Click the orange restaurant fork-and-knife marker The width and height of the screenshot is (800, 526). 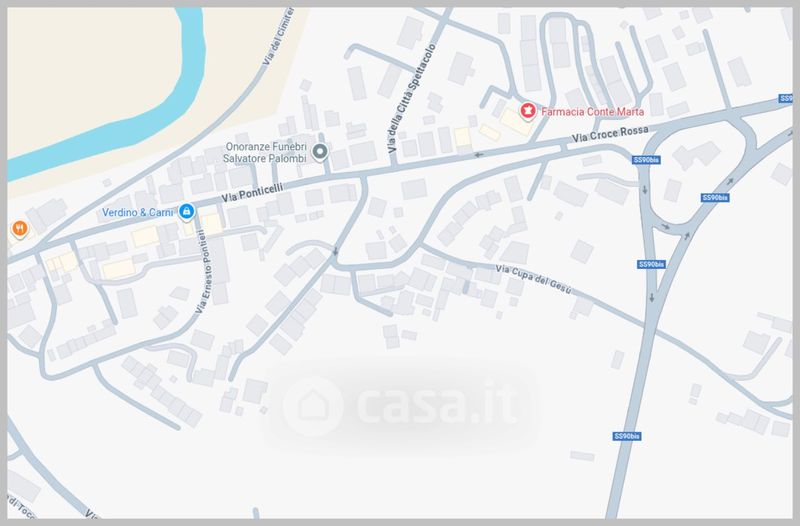[19, 229]
